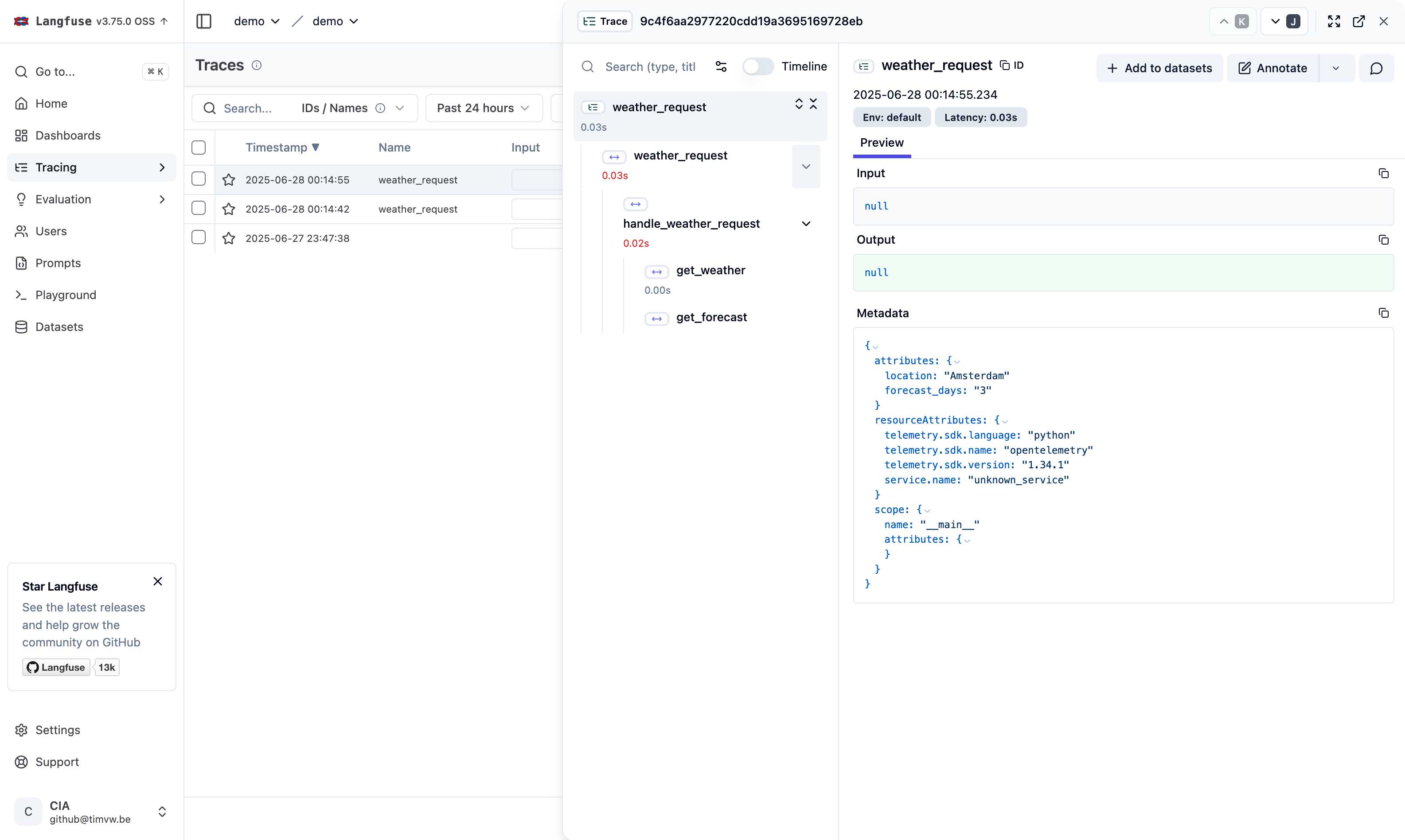
Task: Expand trace view to fullscreen
Action: pyautogui.click(x=1334, y=21)
